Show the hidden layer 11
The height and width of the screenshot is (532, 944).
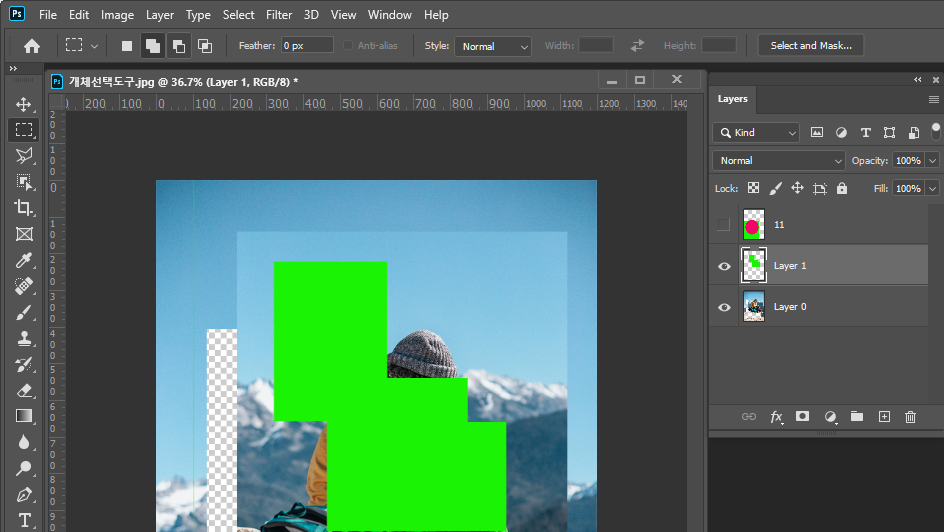coord(724,224)
